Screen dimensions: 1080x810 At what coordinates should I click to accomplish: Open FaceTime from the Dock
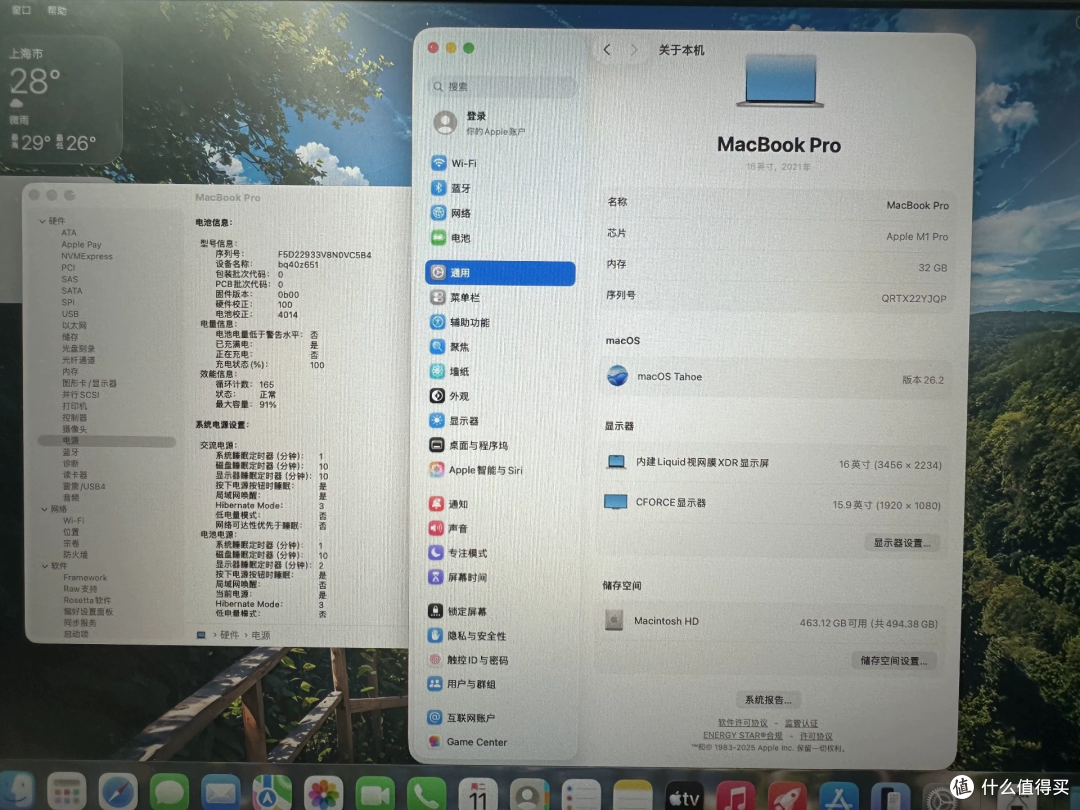click(x=375, y=794)
